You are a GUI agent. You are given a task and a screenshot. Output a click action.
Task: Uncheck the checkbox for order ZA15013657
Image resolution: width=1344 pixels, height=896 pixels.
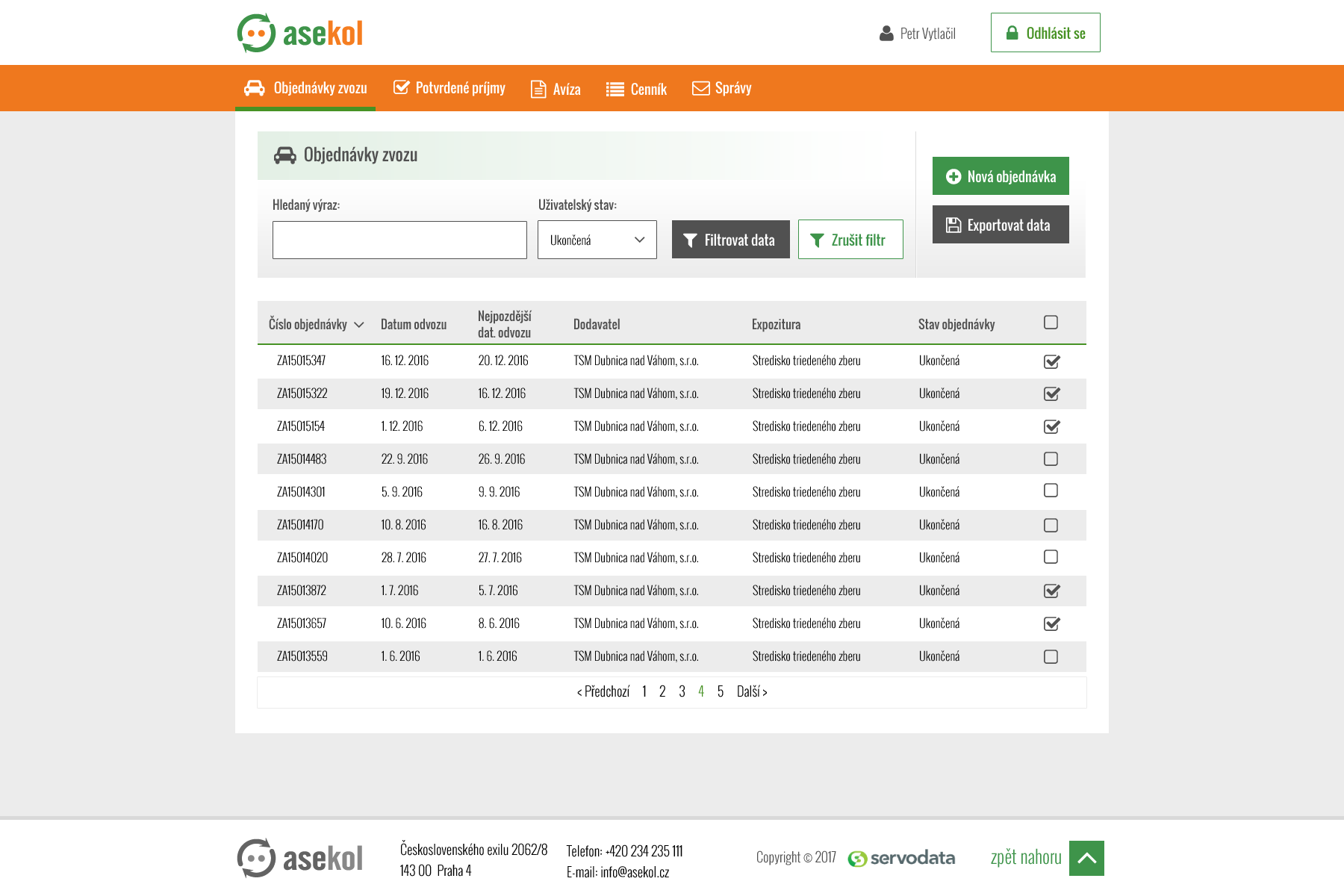(x=1051, y=623)
